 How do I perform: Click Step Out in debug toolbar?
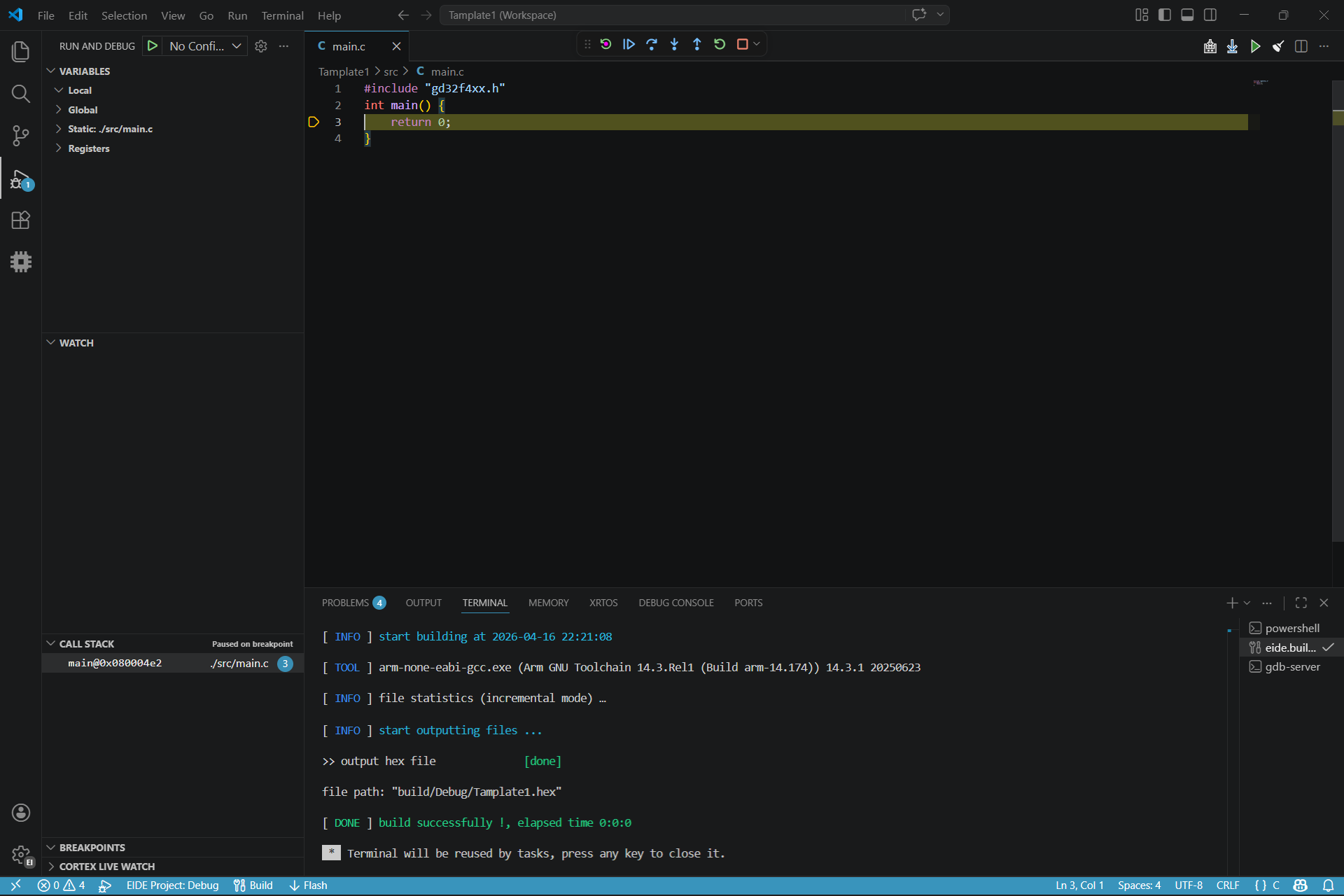(x=697, y=44)
